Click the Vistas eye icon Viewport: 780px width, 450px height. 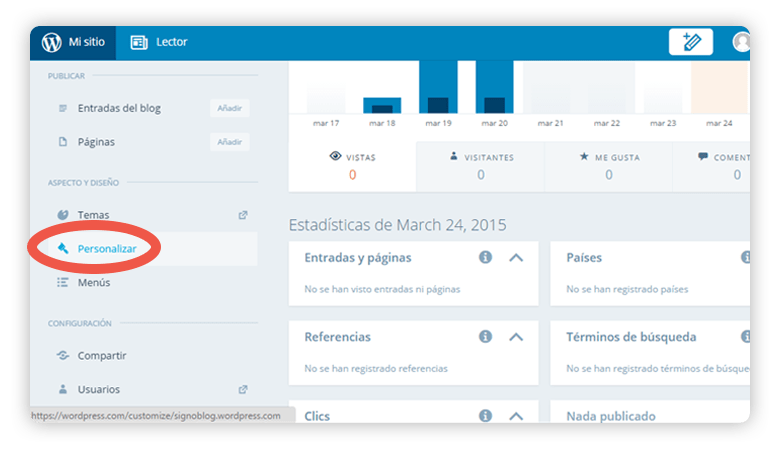tap(335, 156)
